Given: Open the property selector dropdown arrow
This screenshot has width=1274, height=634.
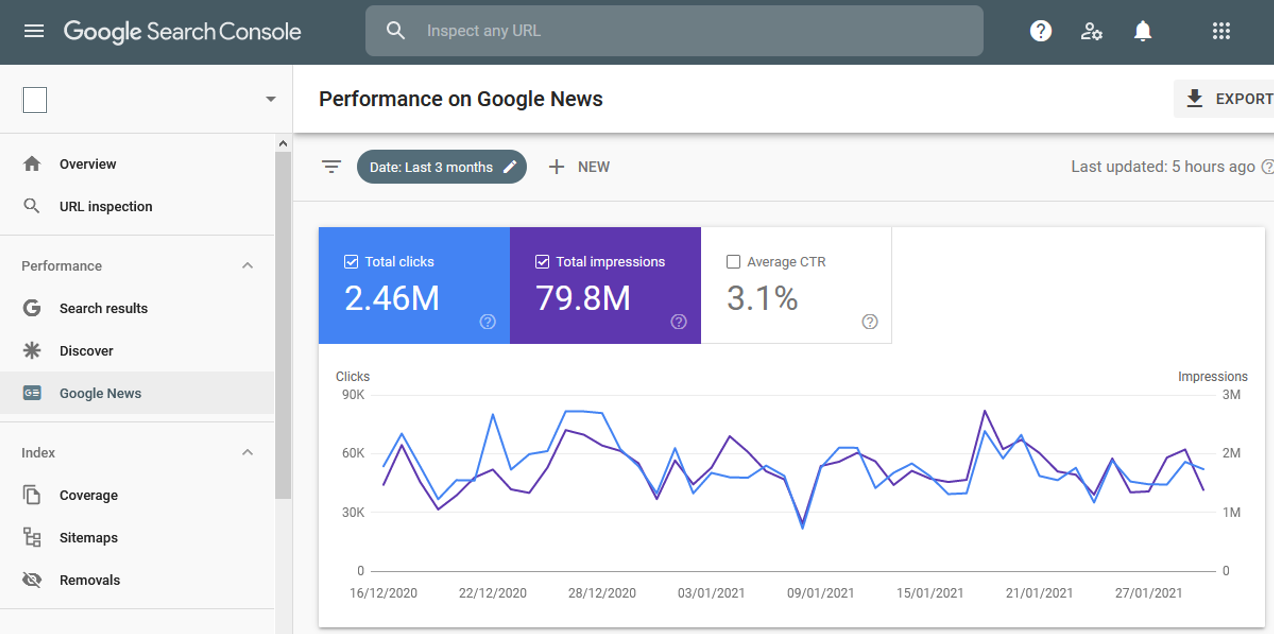Looking at the screenshot, I should [x=270, y=100].
